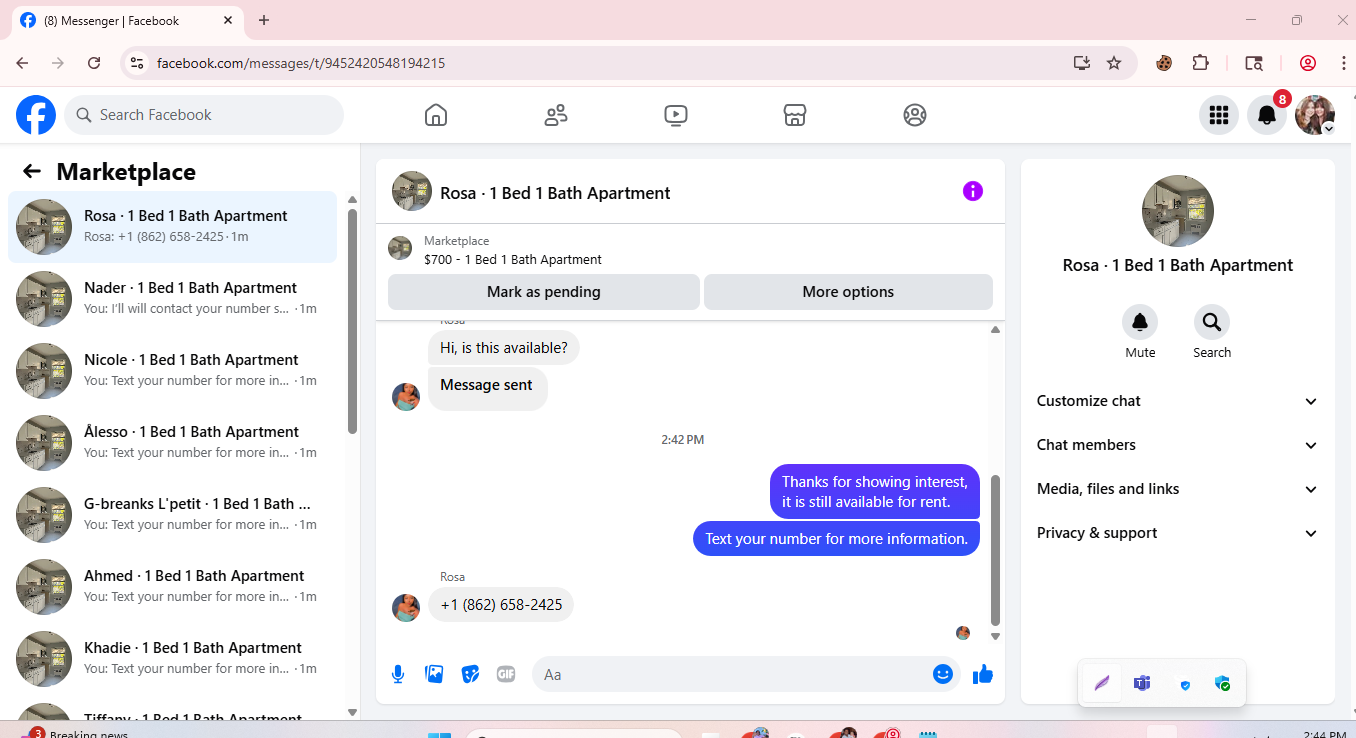Click Mark as pending button
1356x738 pixels.
click(544, 292)
